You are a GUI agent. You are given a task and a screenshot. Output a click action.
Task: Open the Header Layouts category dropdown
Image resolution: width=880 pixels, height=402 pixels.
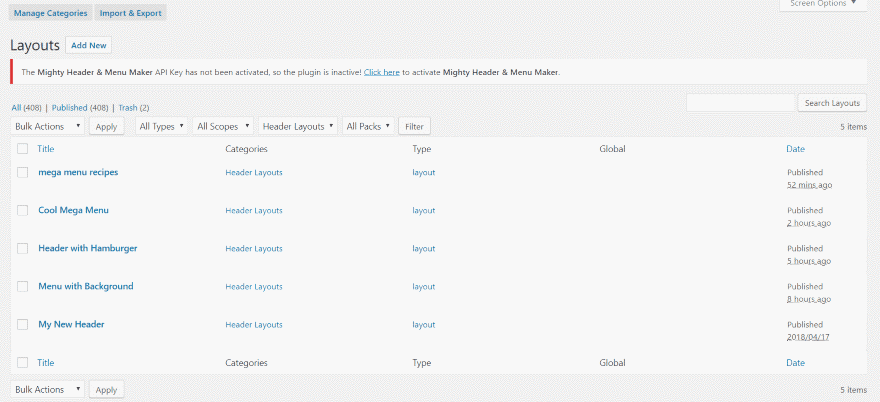[x=298, y=126]
